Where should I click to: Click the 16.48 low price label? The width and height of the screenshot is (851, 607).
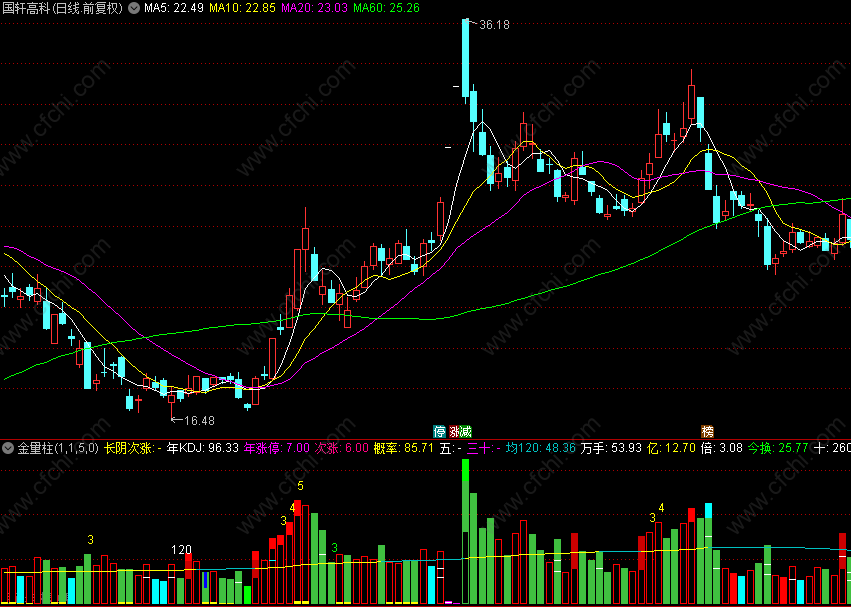[199, 420]
